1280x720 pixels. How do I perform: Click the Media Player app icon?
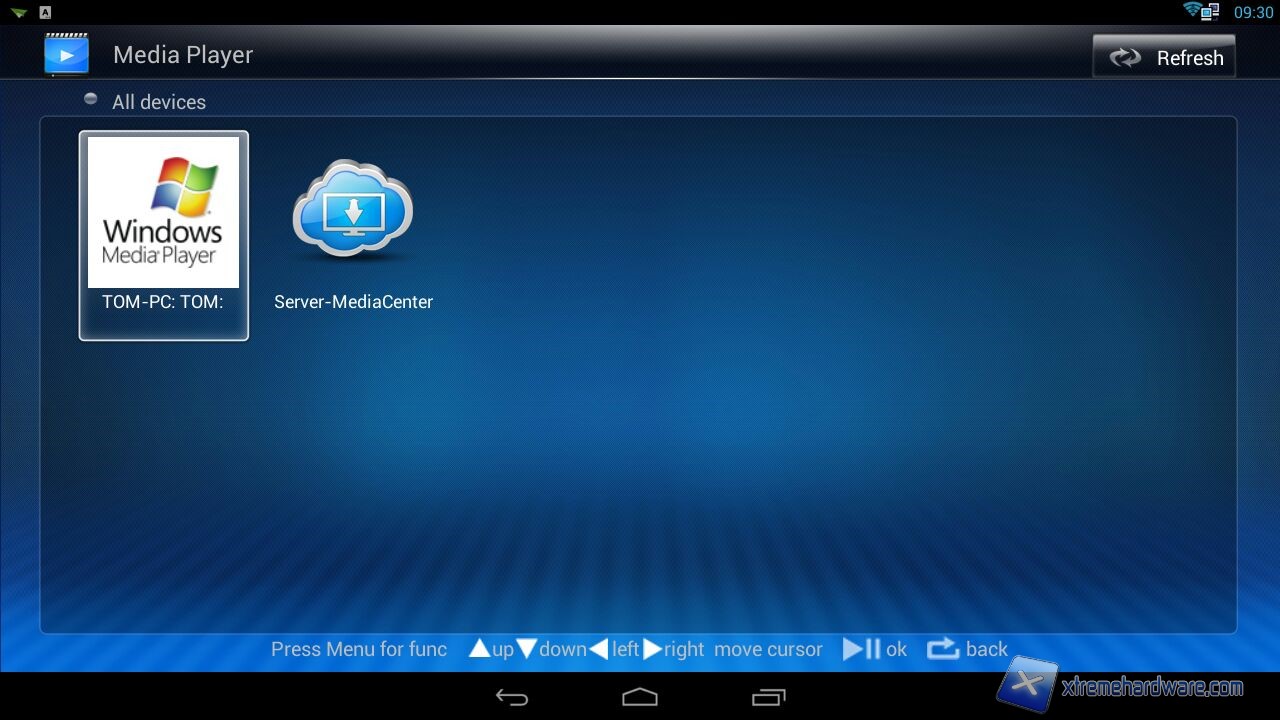pos(66,55)
